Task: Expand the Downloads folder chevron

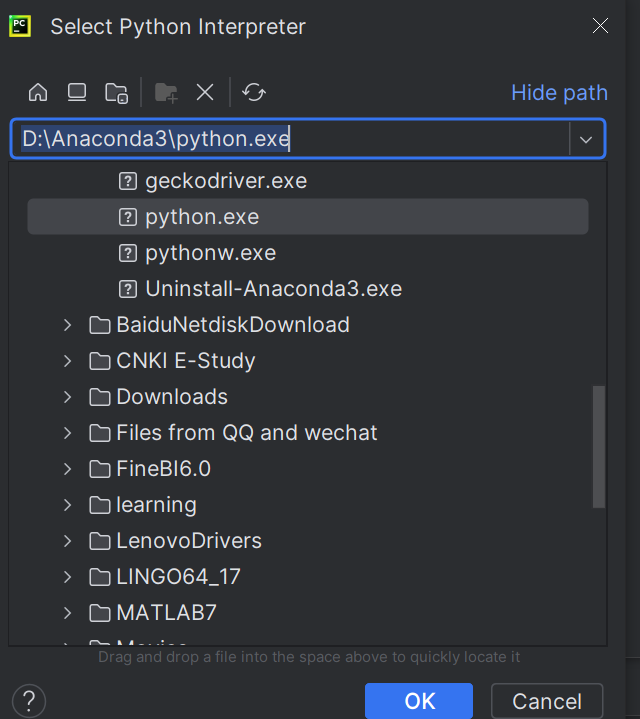Action: (x=67, y=397)
